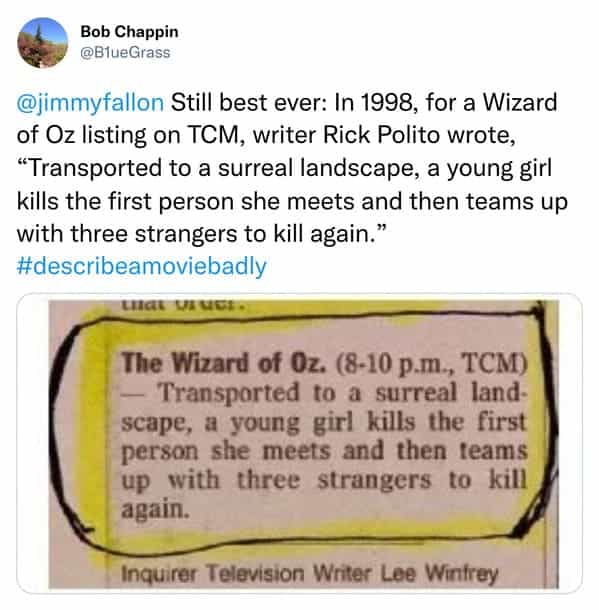The image size is (599, 610).
Task: Click the black marker outline's top-right corner
Action: [539, 311]
